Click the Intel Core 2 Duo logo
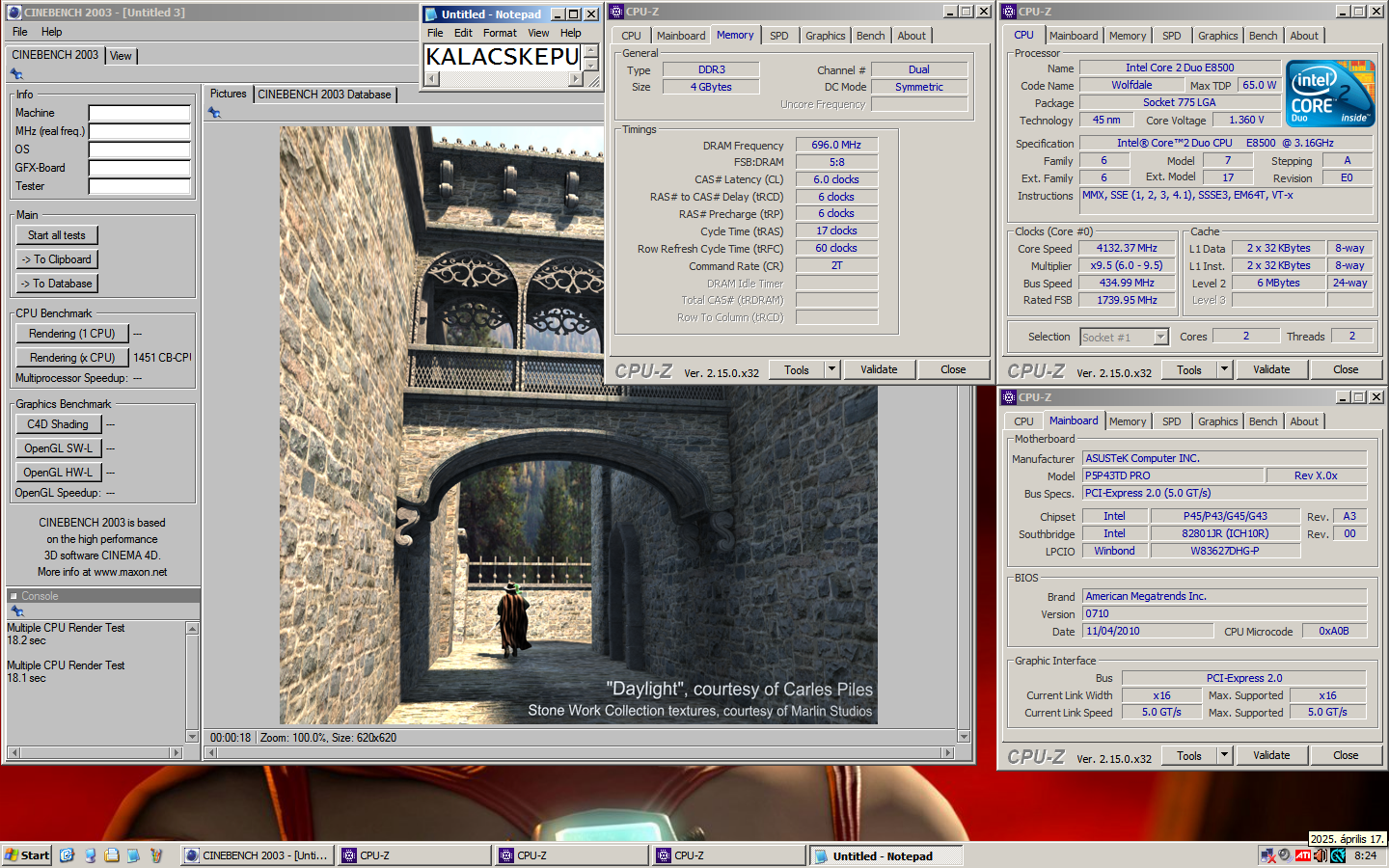1389x868 pixels. tap(1330, 94)
